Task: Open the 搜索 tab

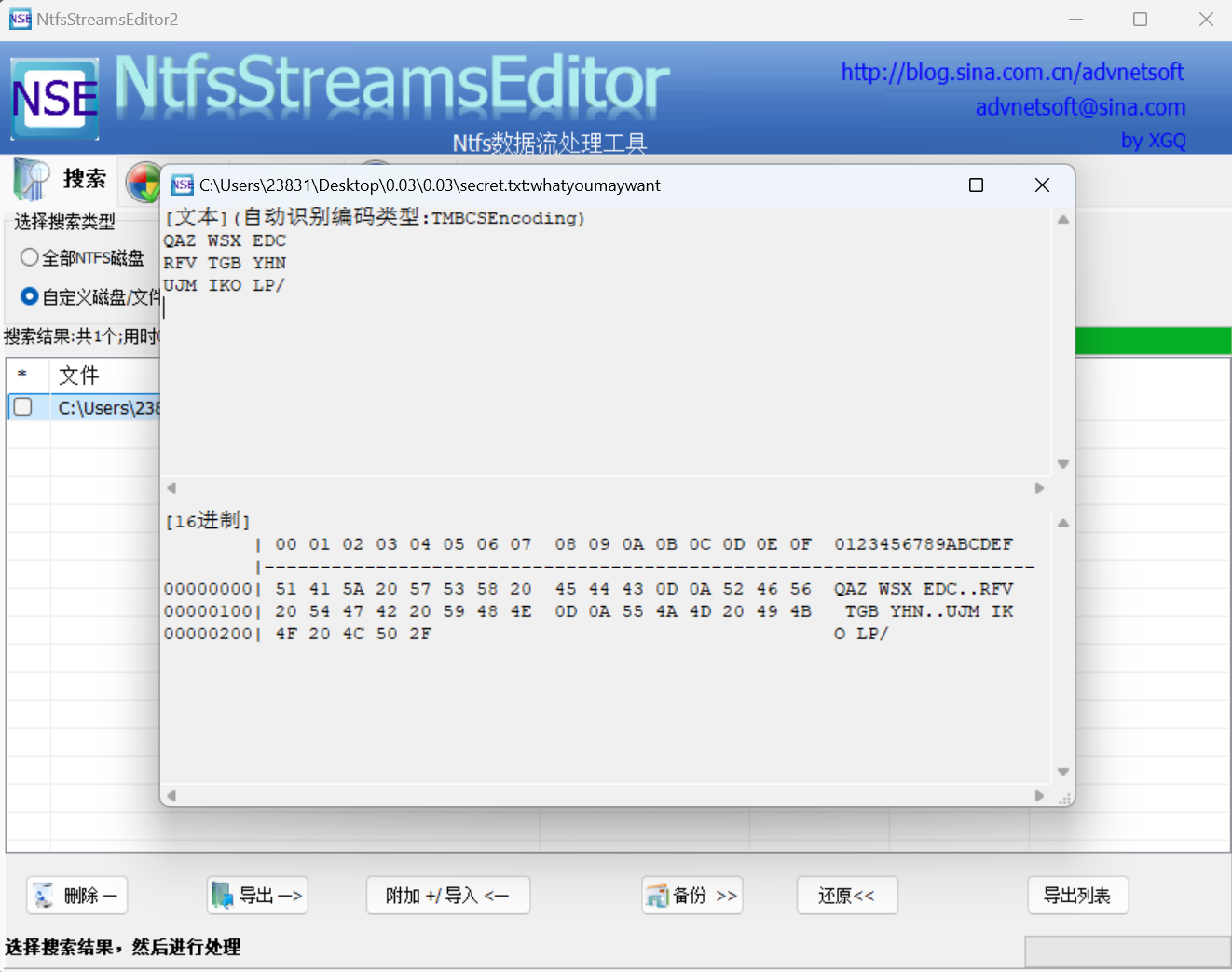Action: pos(61,179)
